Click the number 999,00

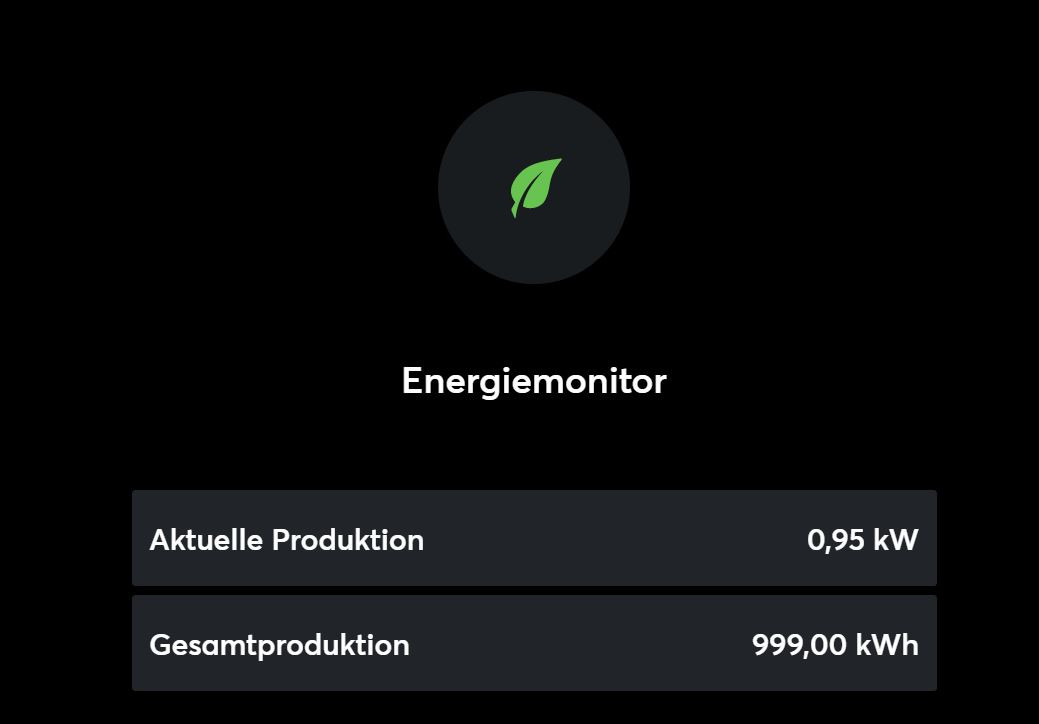pos(798,645)
